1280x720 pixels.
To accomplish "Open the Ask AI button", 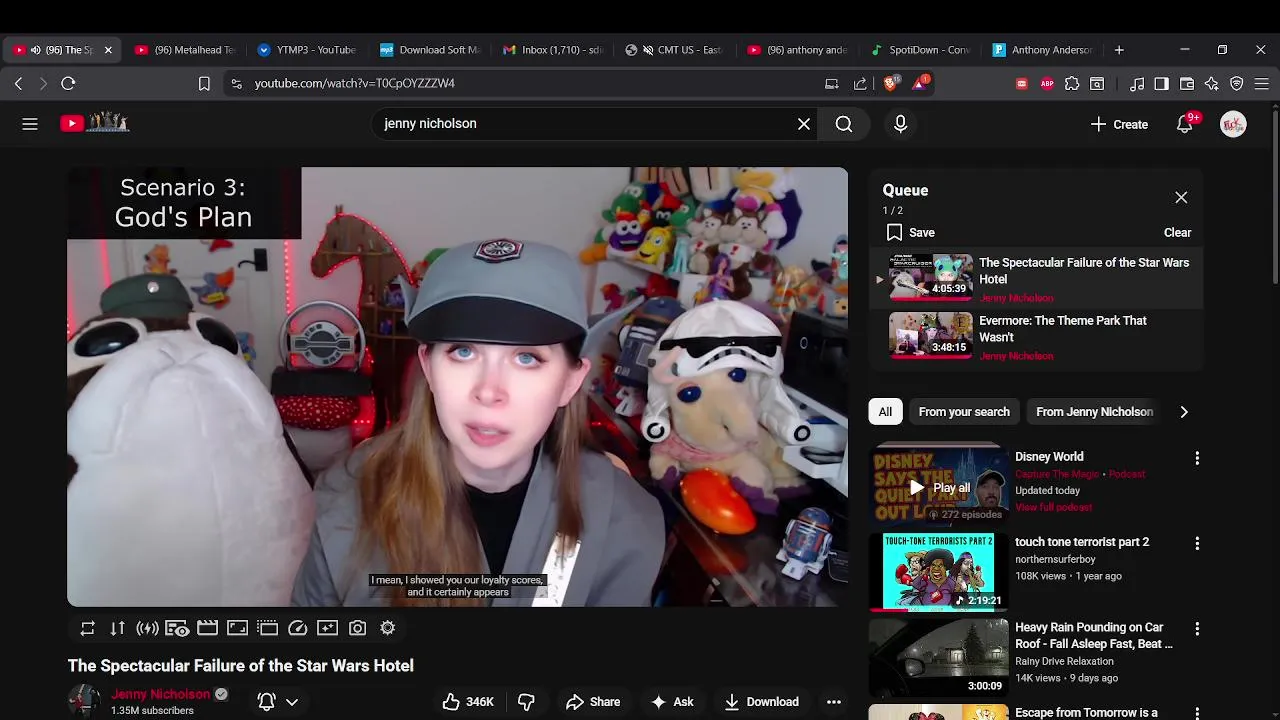I will (672, 702).
